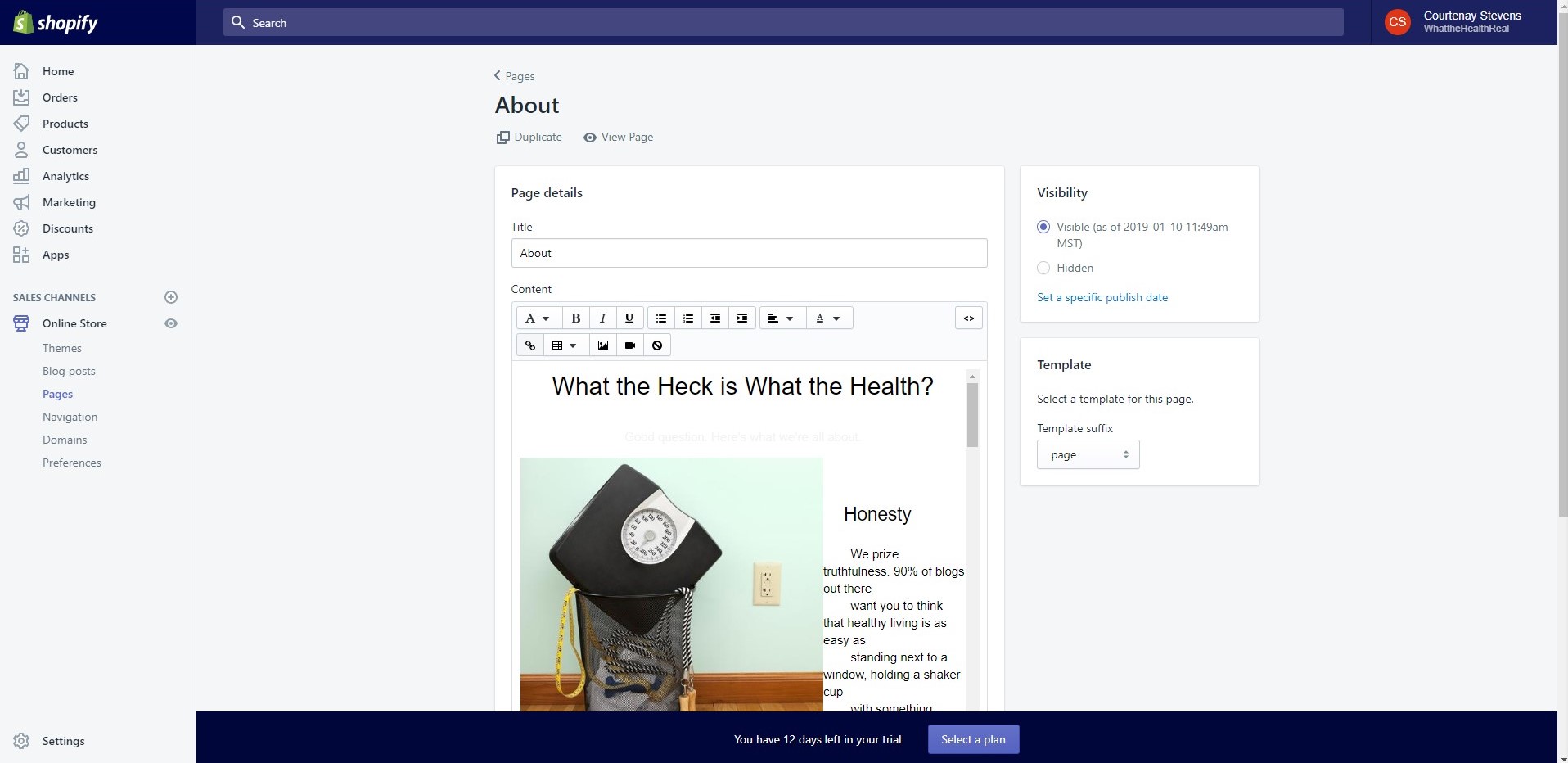Select the Visible radio option
The width and height of the screenshot is (1568, 763).
click(1043, 227)
